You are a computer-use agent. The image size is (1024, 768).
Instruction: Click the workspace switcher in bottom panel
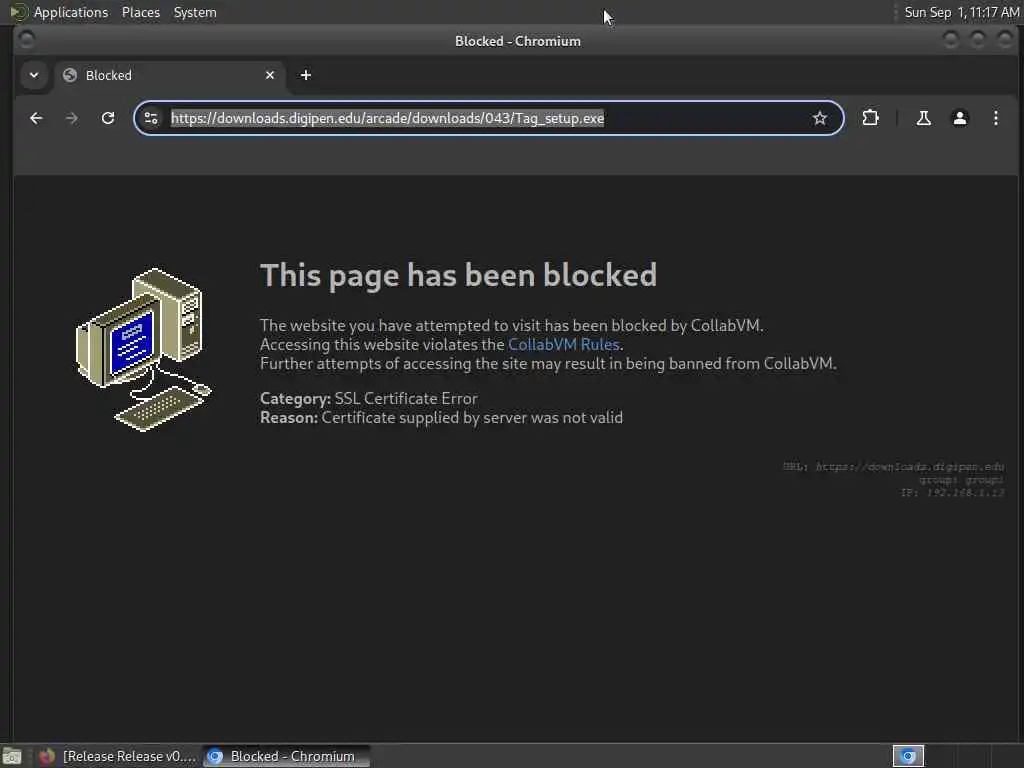(x=908, y=756)
